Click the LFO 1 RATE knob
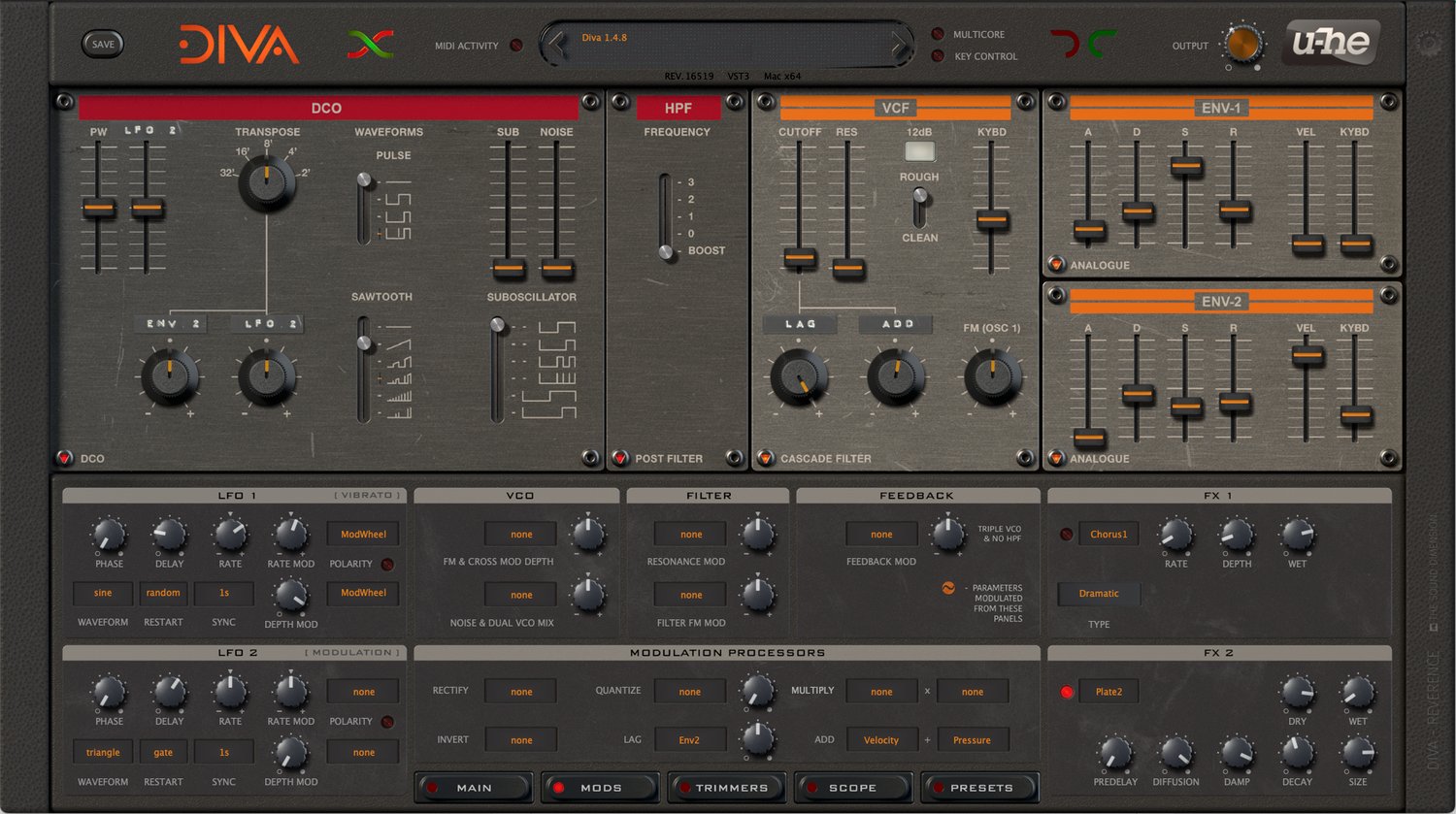1456x814 pixels. [x=230, y=535]
